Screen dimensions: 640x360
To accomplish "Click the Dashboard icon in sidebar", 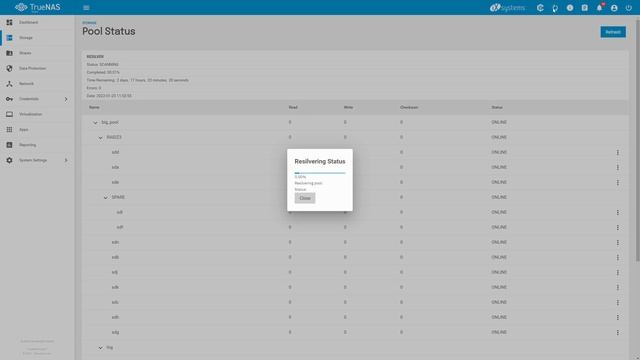I will [9, 22].
